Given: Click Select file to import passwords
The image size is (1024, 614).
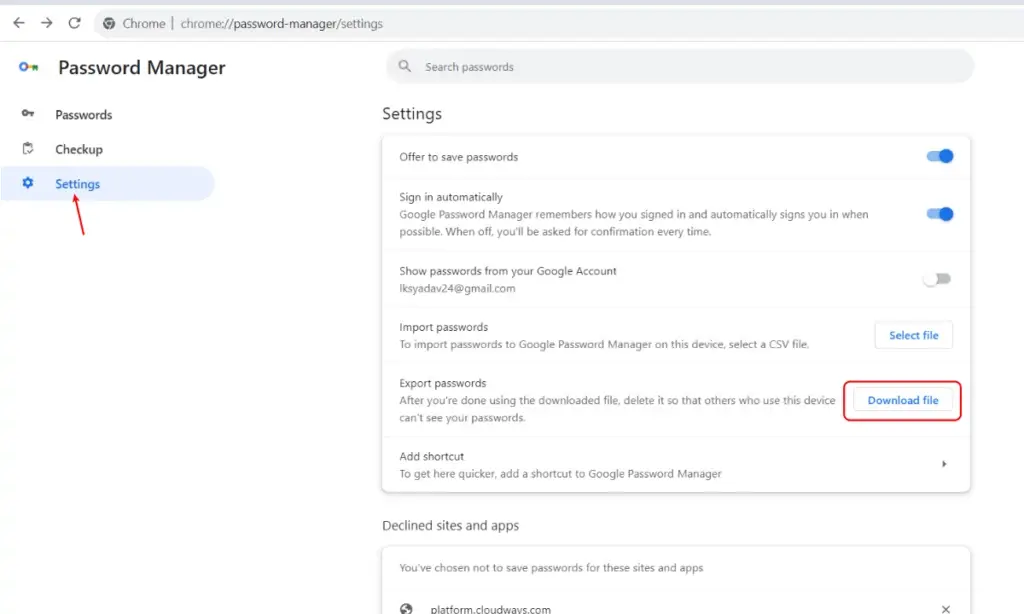Looking at the screenshot, I should tap(913, 335).
